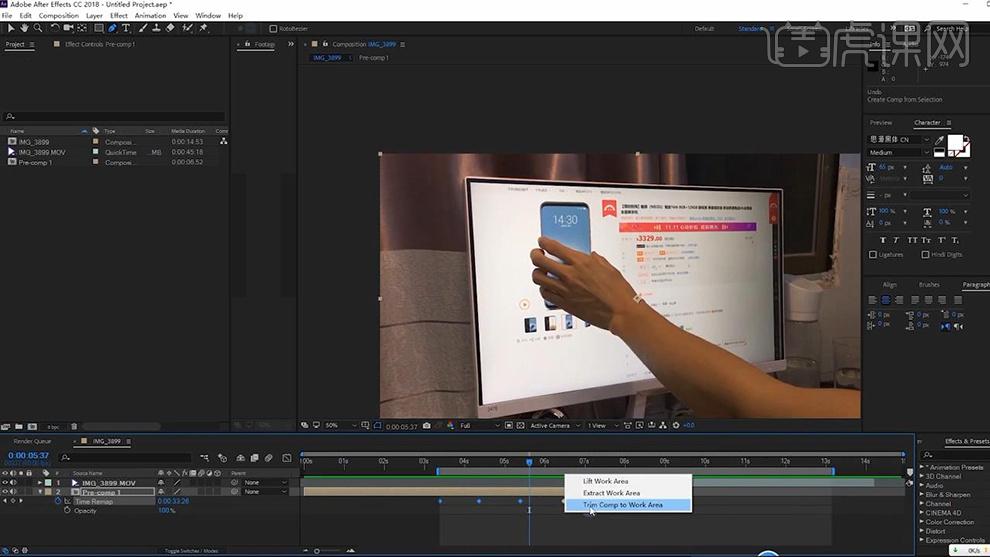Click Toggle Switches / Modes button
This screenshot has height=557, width=990.
(191, 551)
